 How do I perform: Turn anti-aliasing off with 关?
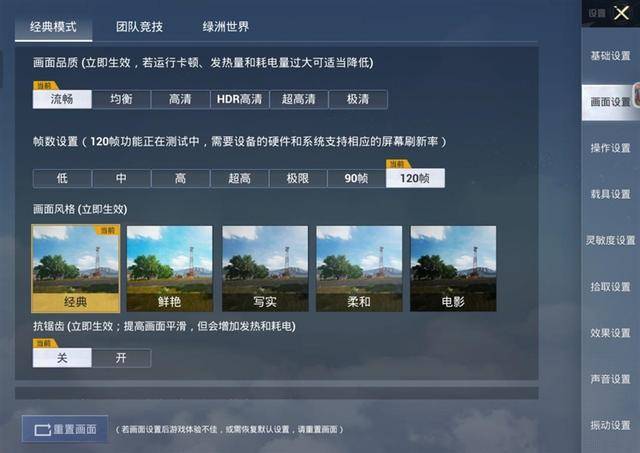[x=62, y=358]
